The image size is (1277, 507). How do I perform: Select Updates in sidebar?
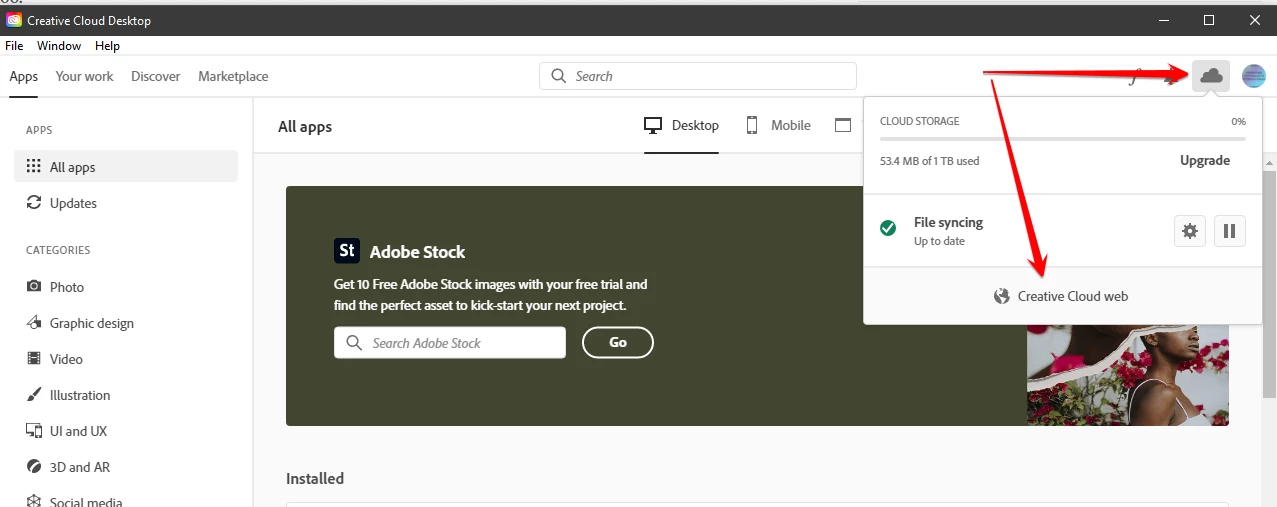tap(126, 203)
